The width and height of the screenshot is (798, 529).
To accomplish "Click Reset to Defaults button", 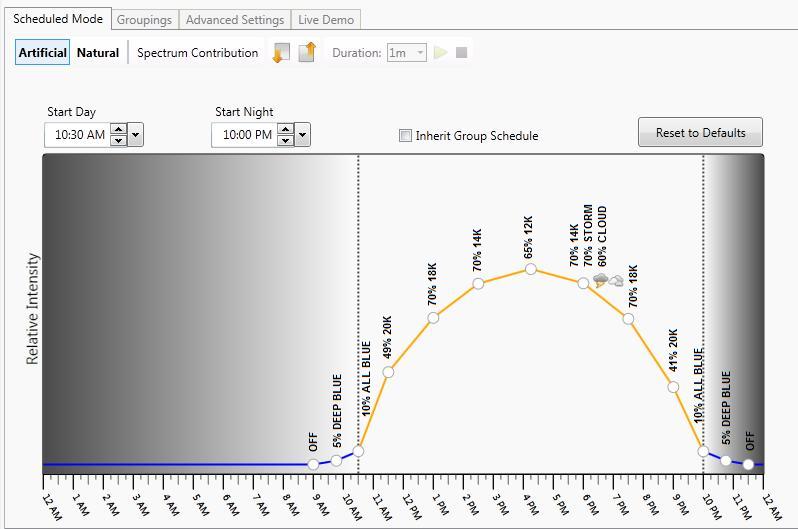I will click(700, 133).
